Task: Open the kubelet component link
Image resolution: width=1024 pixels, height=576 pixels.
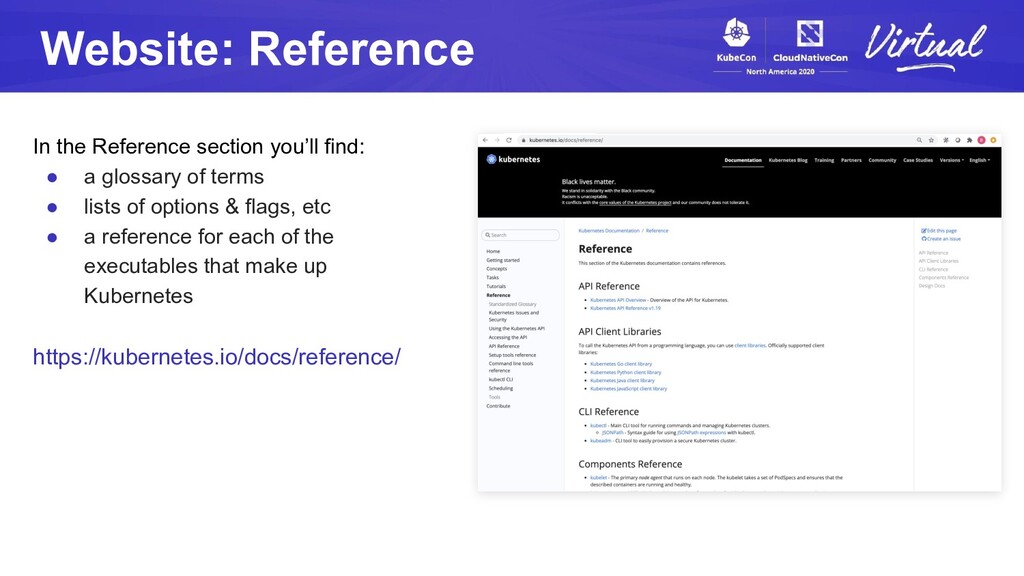Action: tap(598, 477)
